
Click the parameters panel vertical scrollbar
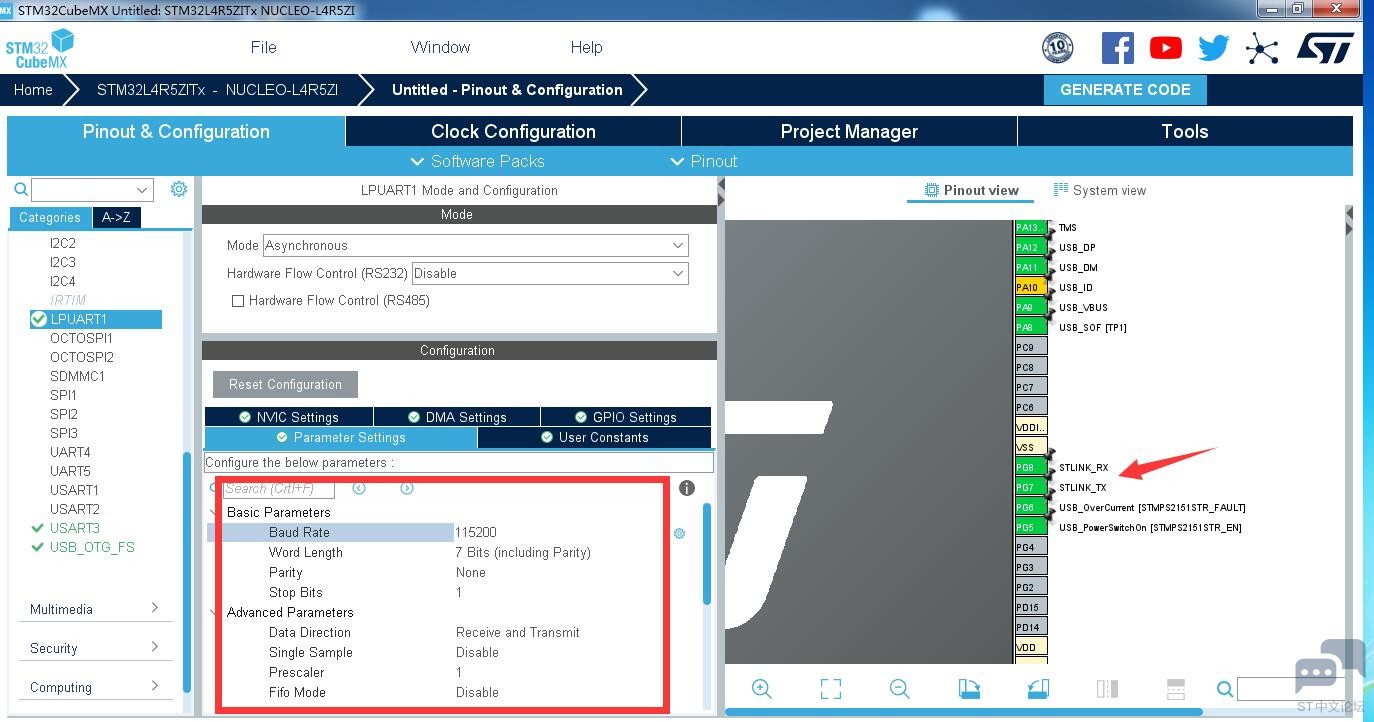[708, 554]
